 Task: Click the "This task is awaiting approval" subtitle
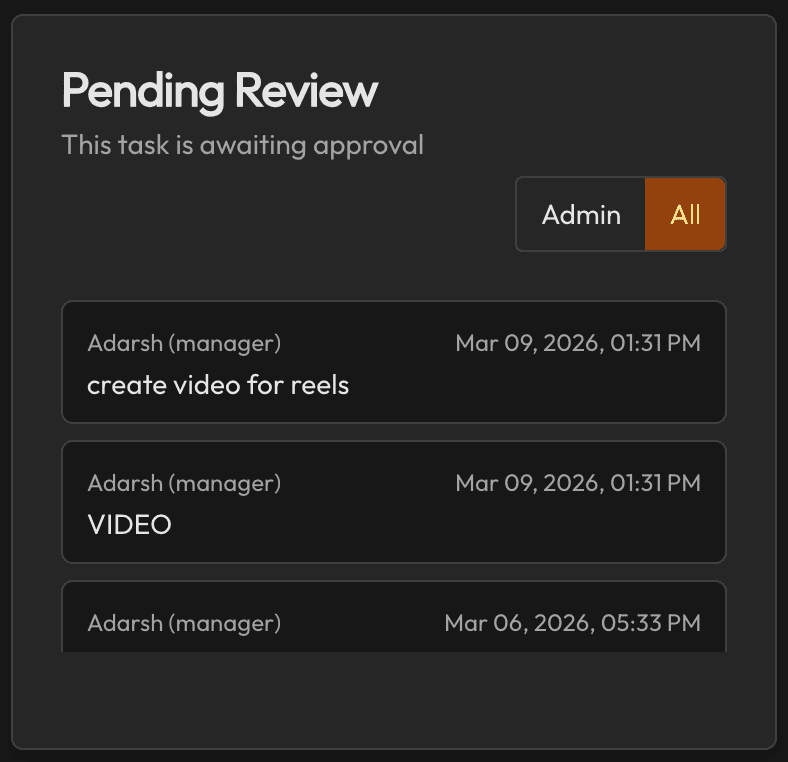click(243, 145)
